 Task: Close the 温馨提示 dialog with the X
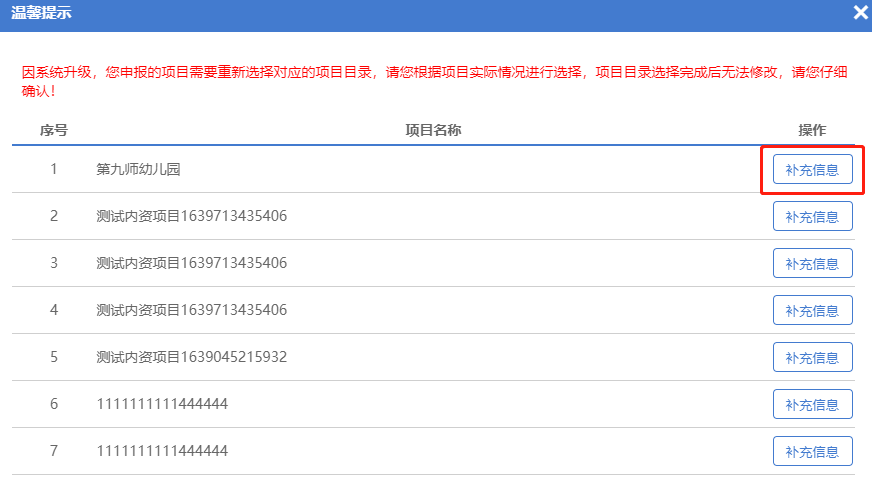click(860, 12)
